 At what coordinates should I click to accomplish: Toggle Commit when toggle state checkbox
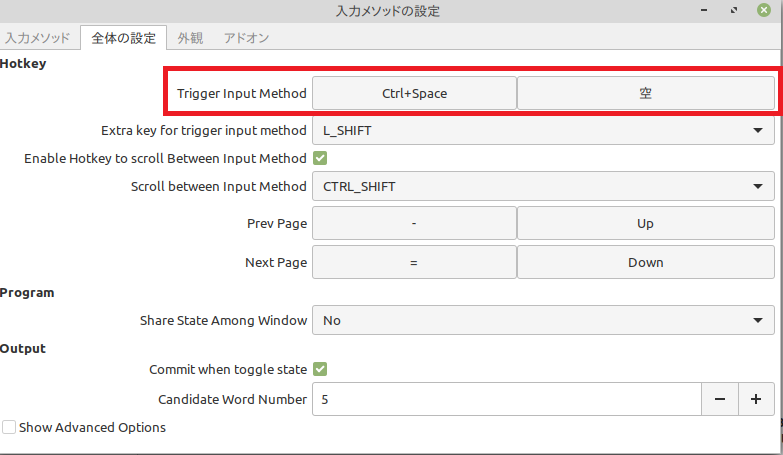coord(320,369)
